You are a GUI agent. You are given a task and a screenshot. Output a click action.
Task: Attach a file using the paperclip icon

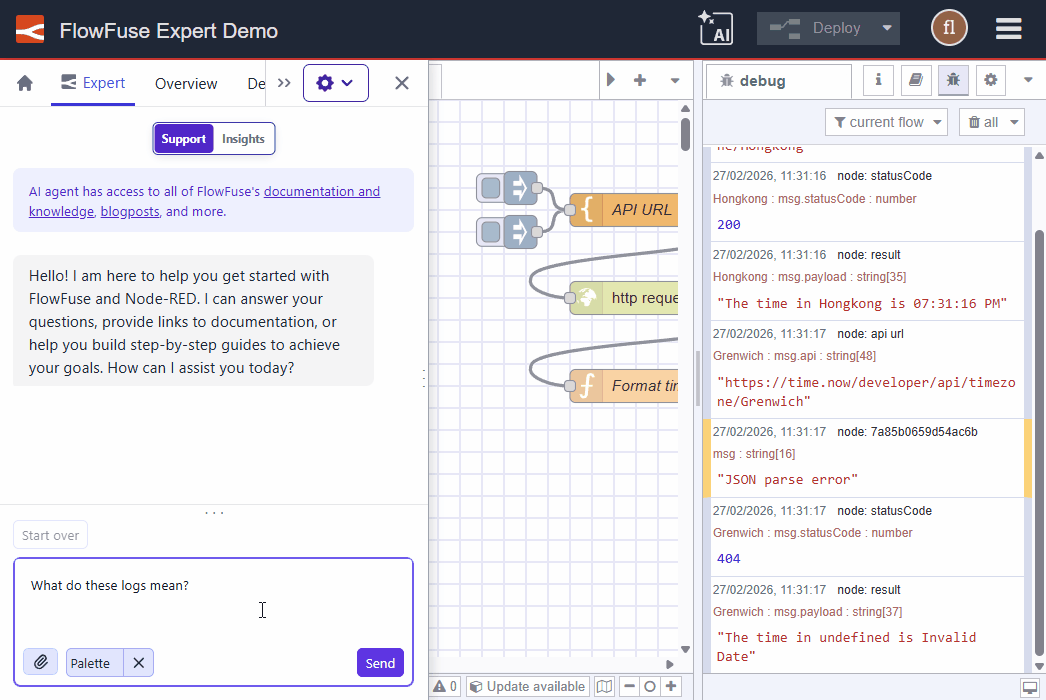click(x=40, y=662)
